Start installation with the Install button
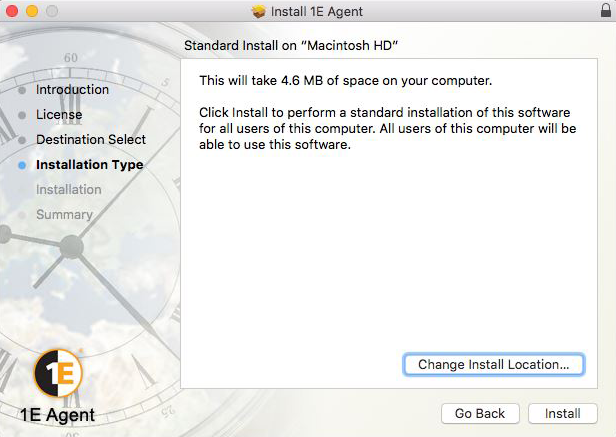 pos(562,413)
